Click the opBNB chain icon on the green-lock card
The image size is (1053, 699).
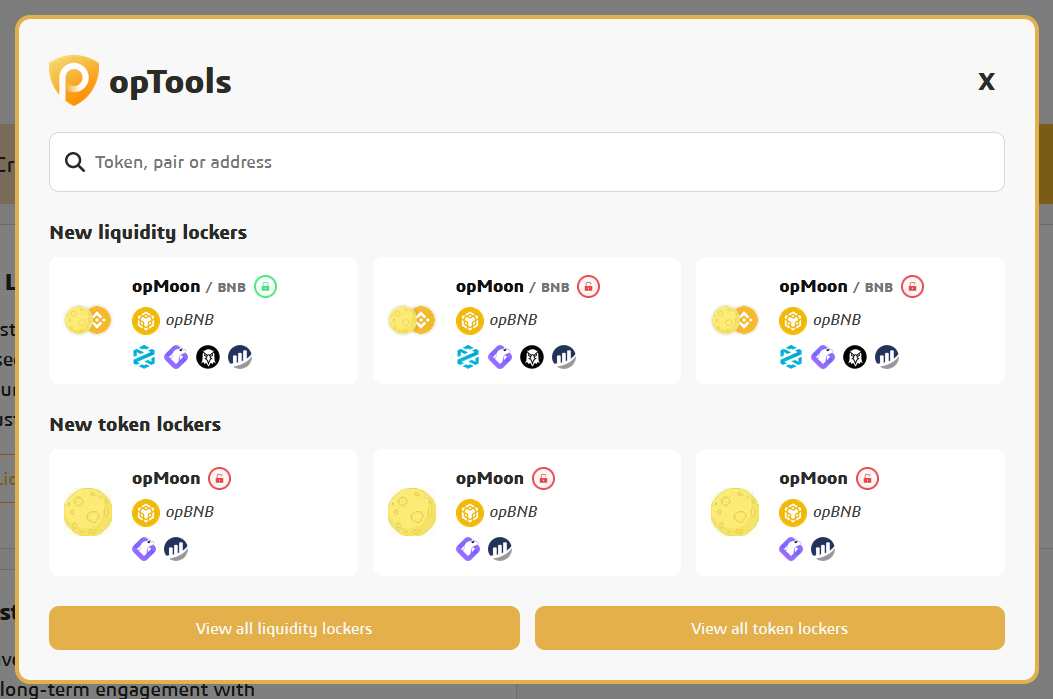146,321
